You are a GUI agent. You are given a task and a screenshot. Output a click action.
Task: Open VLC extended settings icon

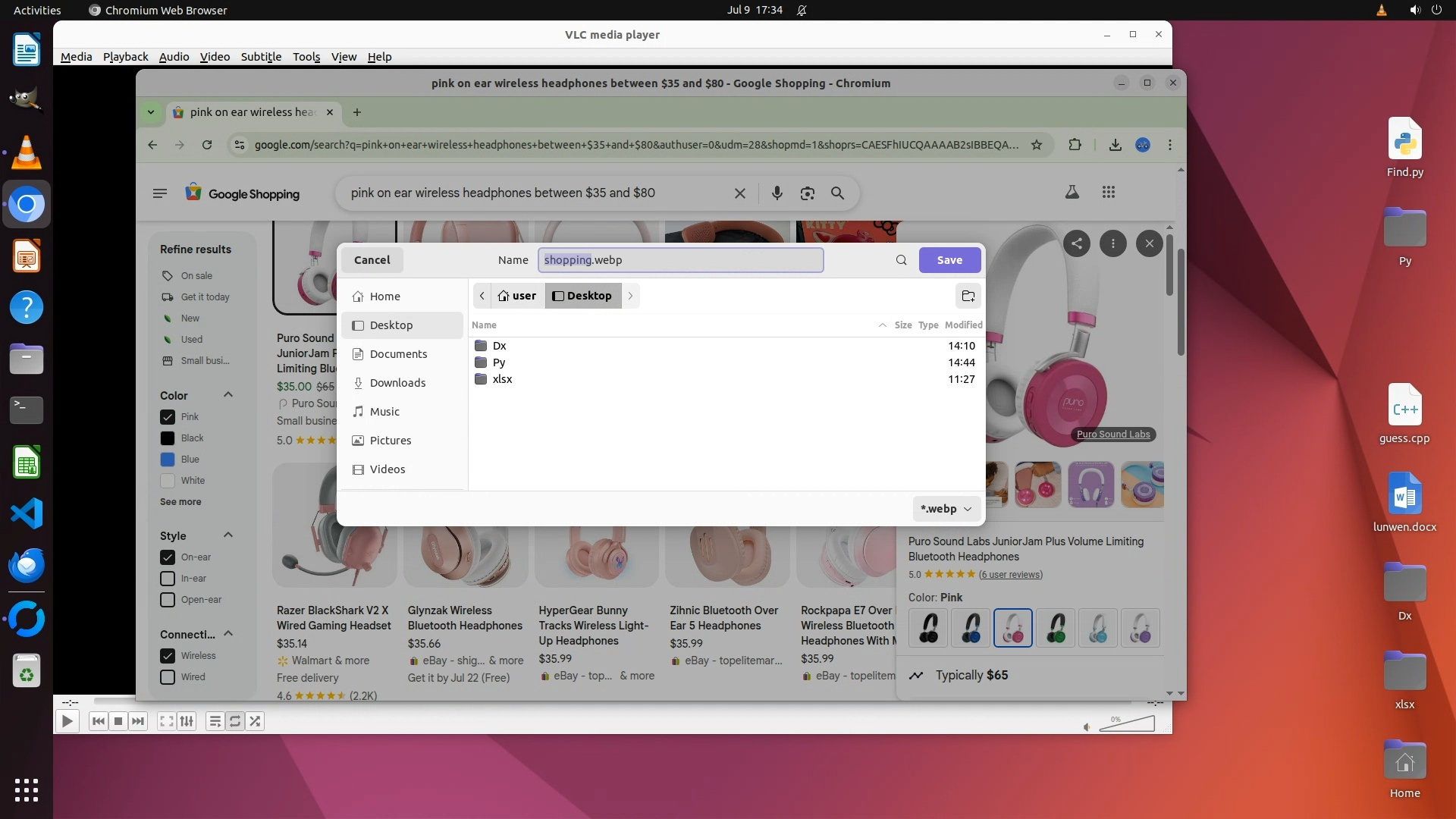point(187,721)
